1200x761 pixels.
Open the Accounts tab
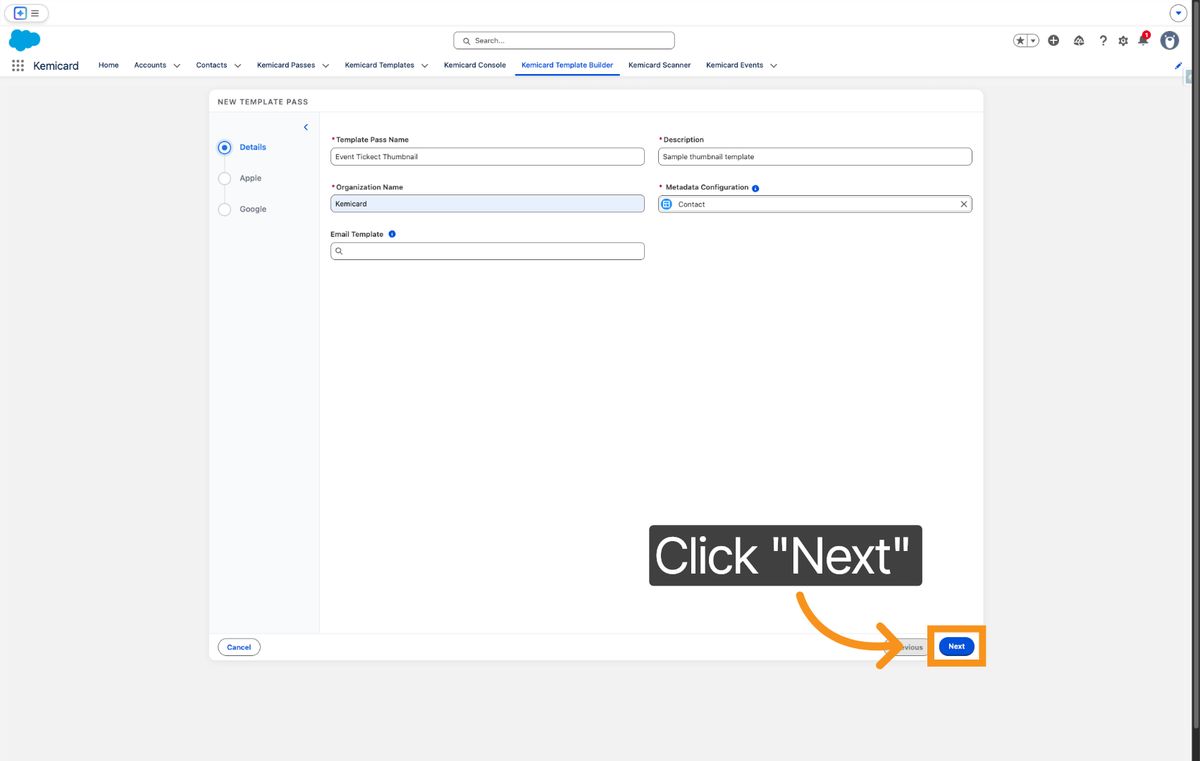[150, 65]
